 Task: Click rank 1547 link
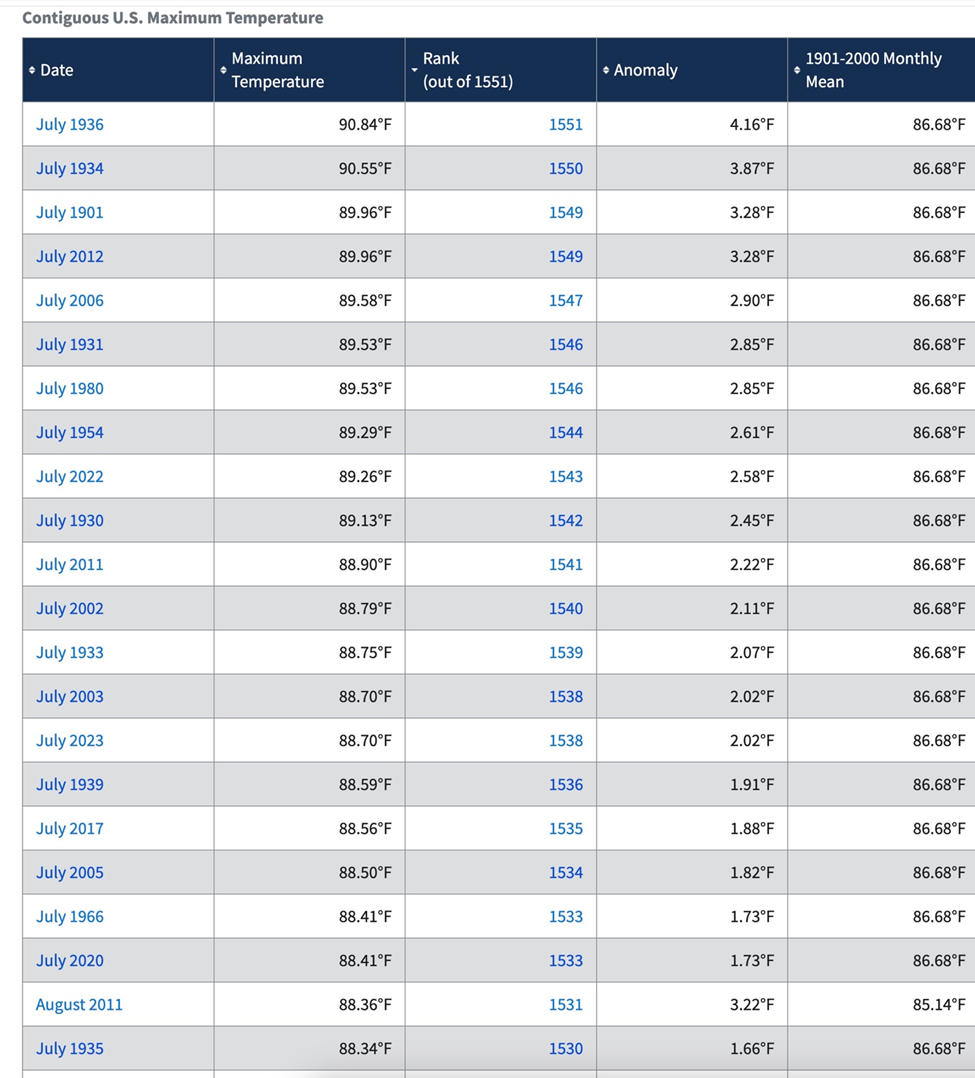[x=565, y=300]
